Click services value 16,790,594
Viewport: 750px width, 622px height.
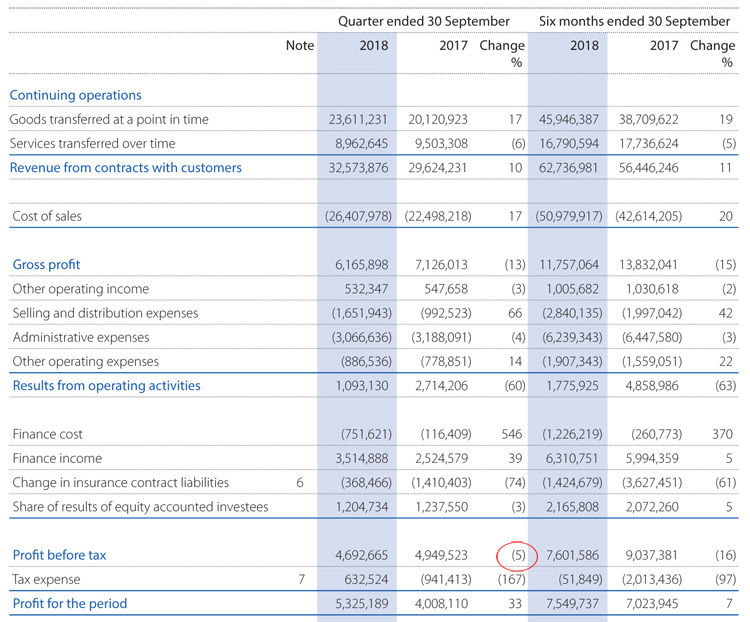click(x=569, y=144)
